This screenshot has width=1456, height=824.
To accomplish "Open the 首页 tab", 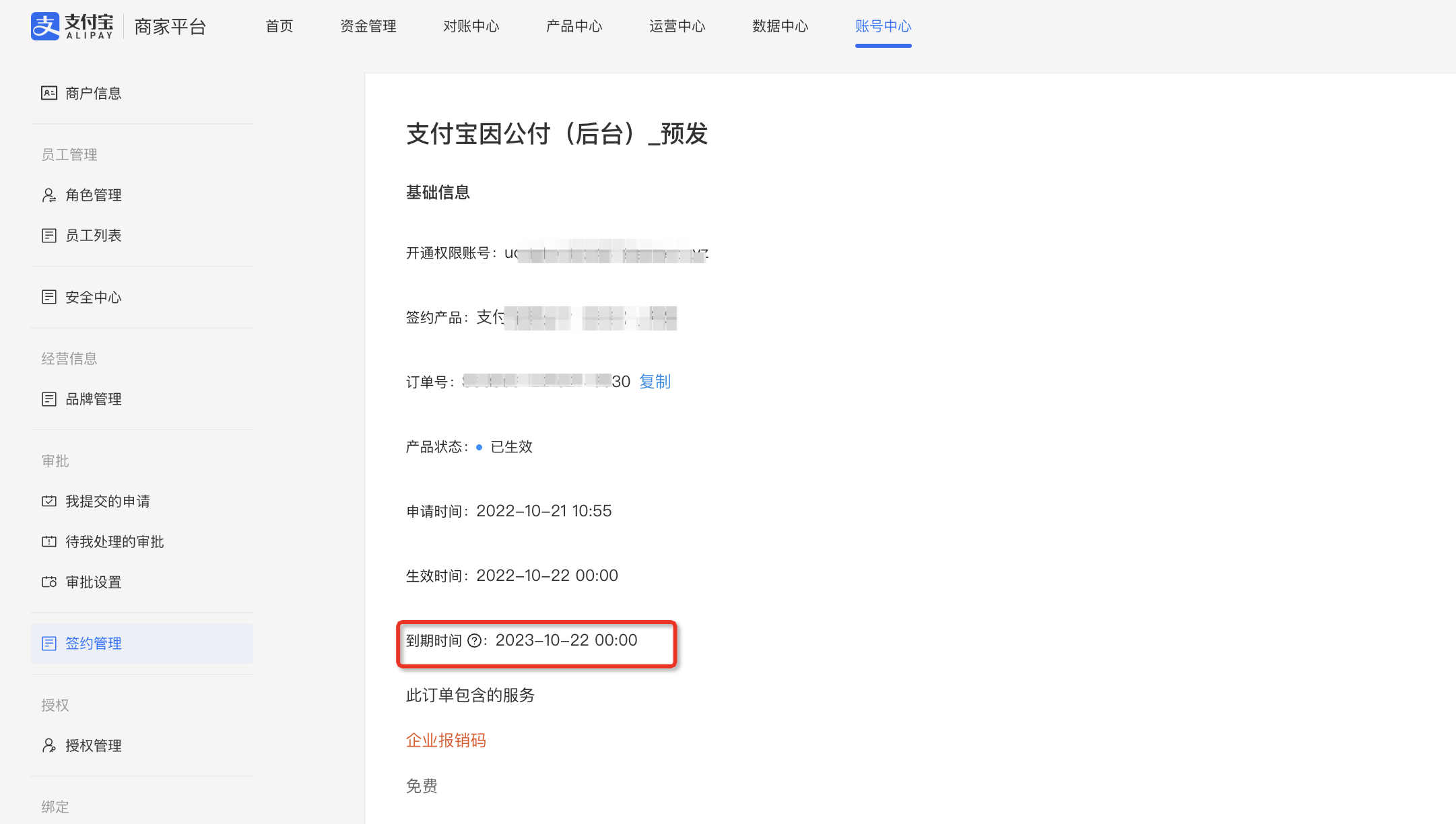I will click(x=279, y=26).
